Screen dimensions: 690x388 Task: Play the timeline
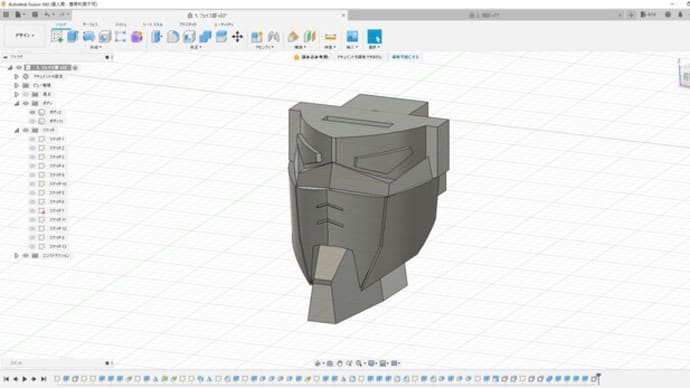[x=25, y=379]
